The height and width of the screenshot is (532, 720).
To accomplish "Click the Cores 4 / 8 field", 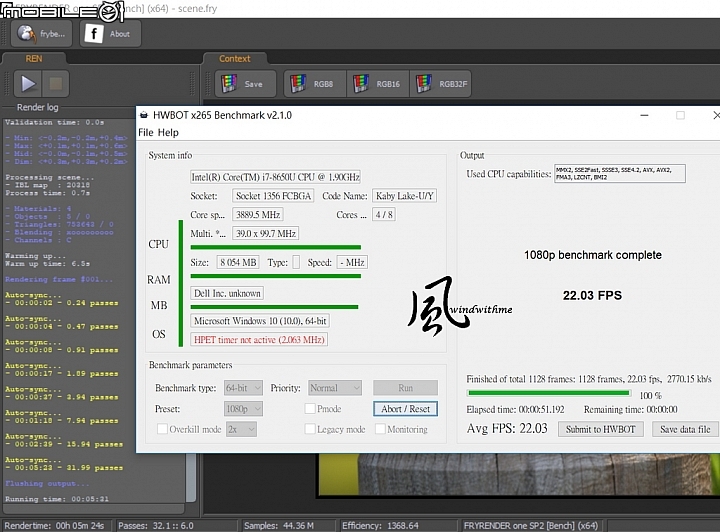I will pos(384,214).
